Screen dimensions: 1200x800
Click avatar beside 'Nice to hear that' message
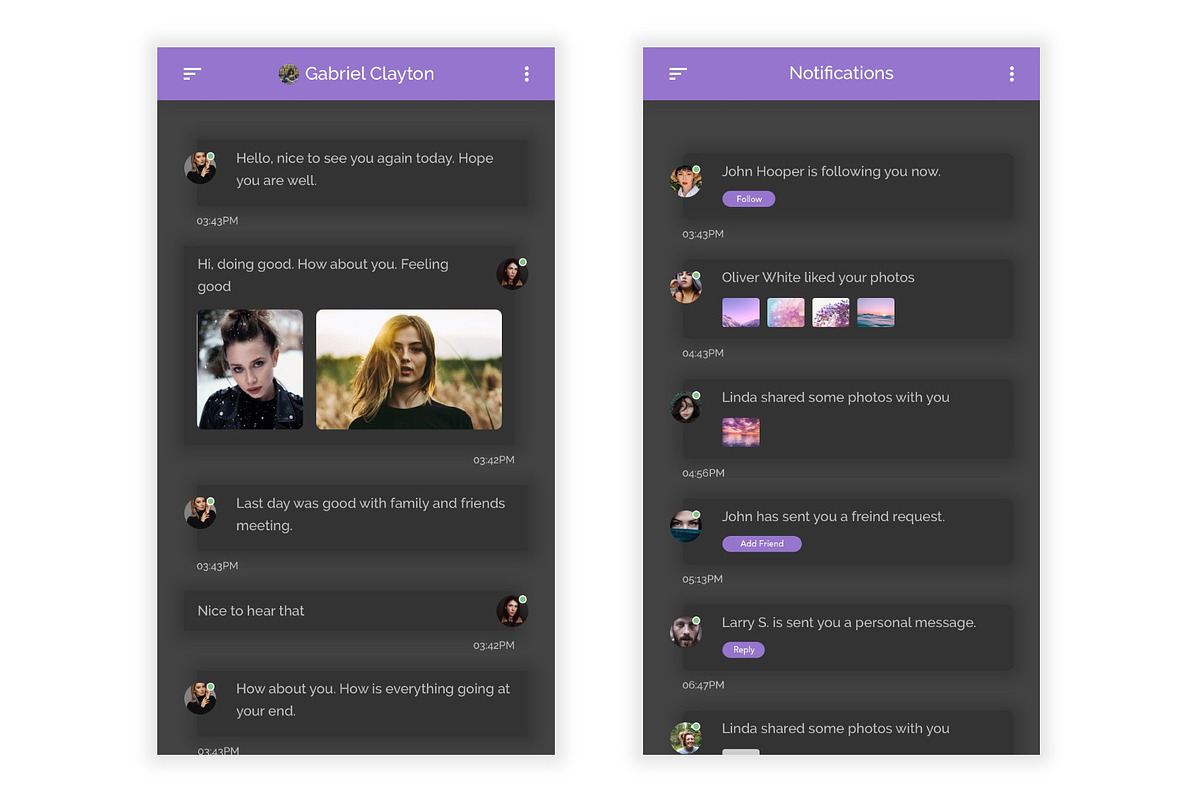click(x=512, y=610)
